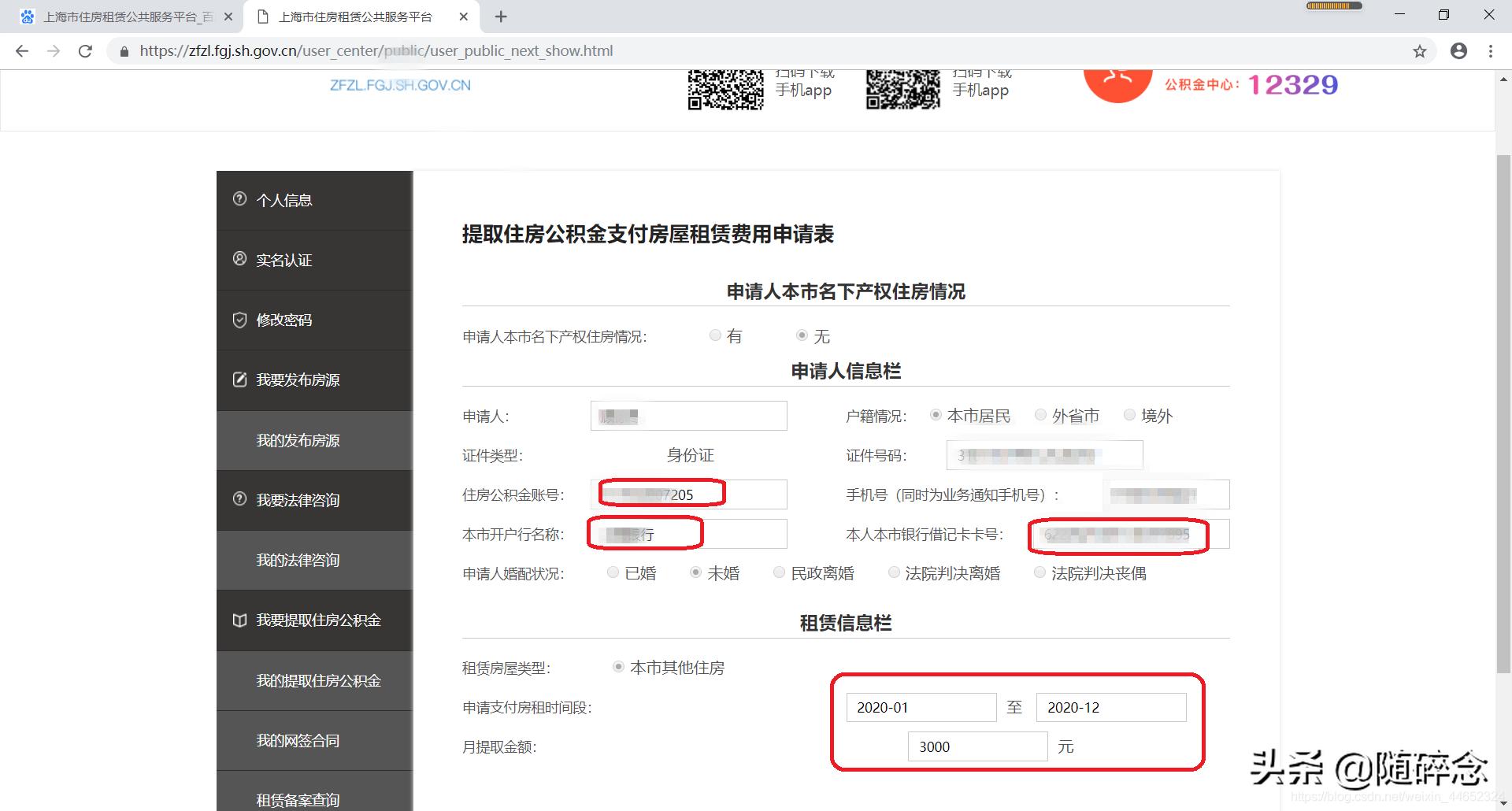Open the browser profile avatar icon
Image resolution: width=1512 pixels, height=811 pixels.
tap(1458, 50)
